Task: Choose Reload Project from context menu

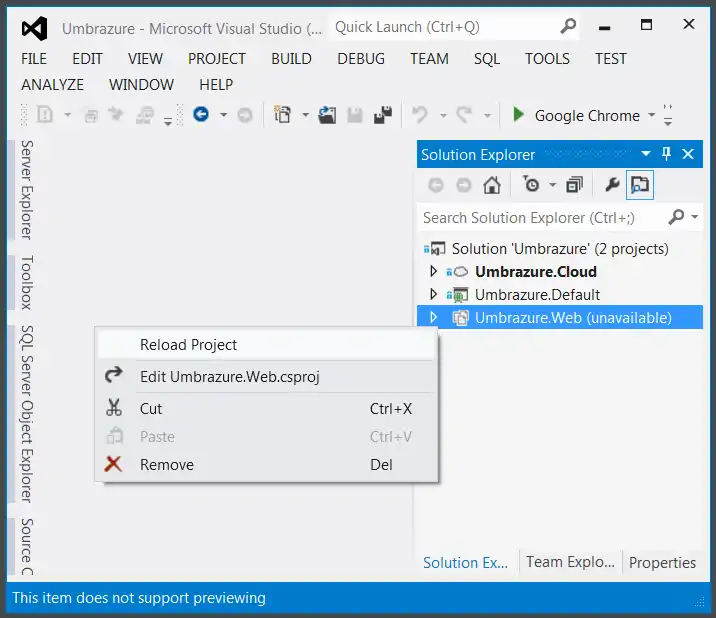Action: (266, 344)
